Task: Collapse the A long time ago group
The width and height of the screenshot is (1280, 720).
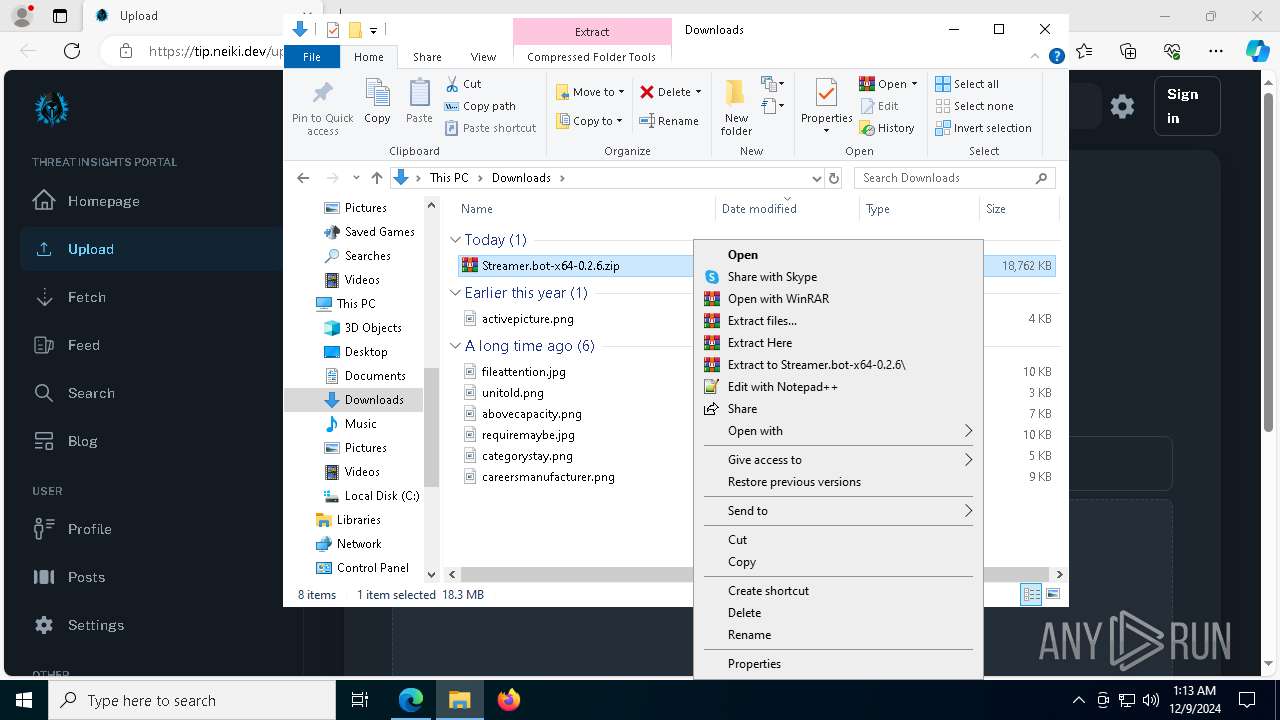Action: pyautogui.click(x=456, y=346)
